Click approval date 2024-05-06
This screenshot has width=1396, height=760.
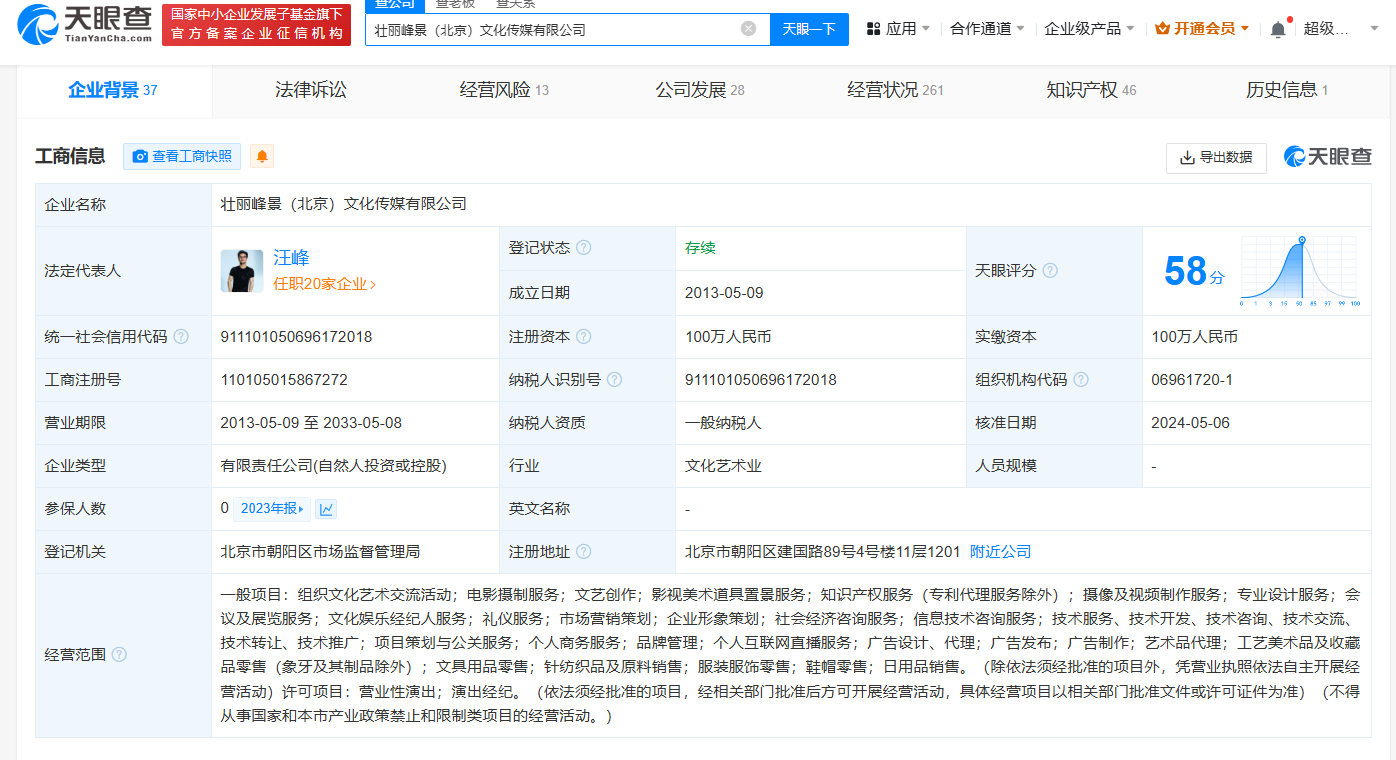tap(1190, 423)
